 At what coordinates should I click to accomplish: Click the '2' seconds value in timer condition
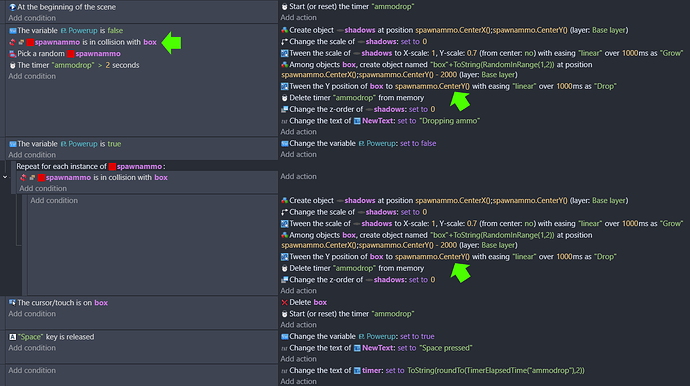(107, 65)
